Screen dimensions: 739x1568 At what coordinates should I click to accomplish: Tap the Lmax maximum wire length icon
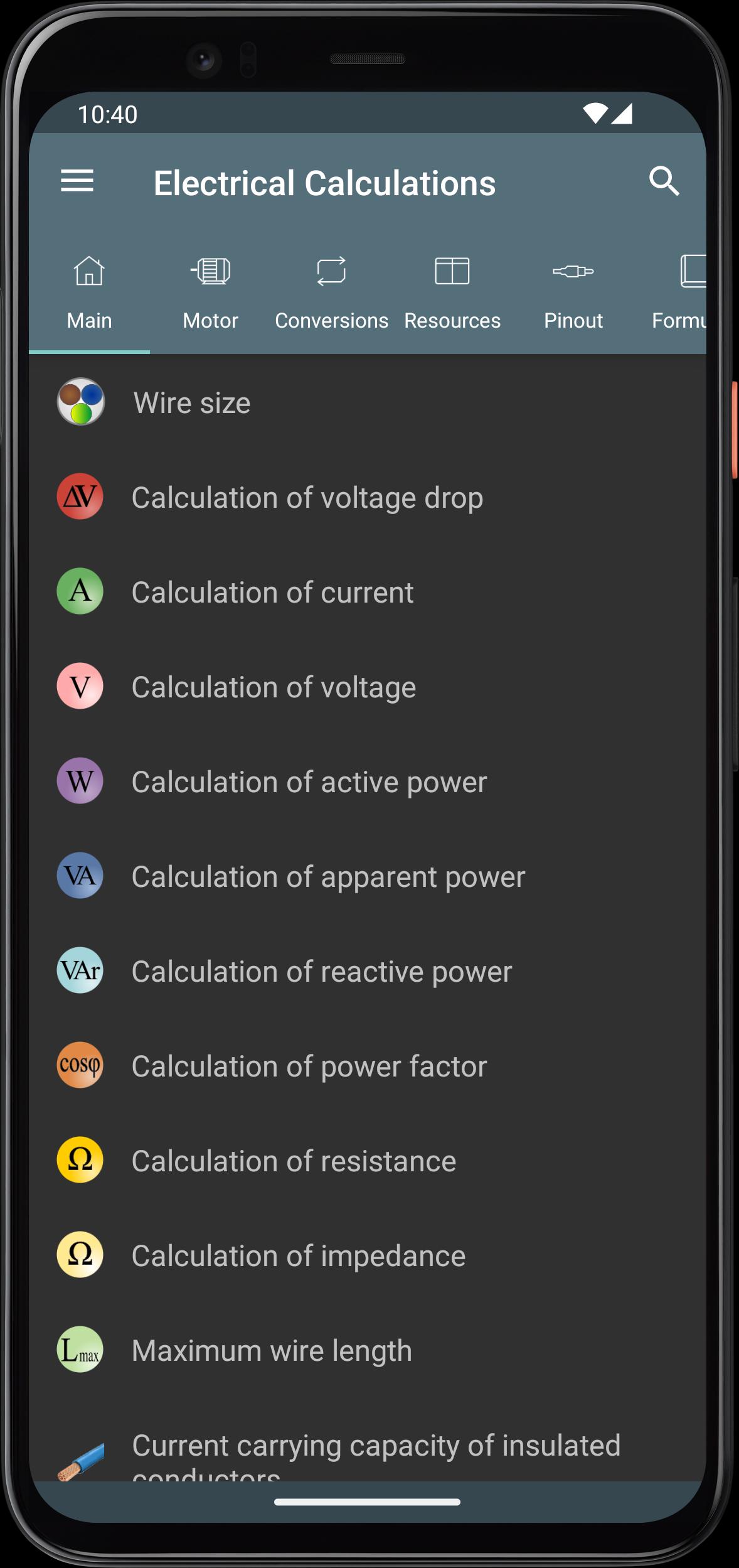(80, 1350)
